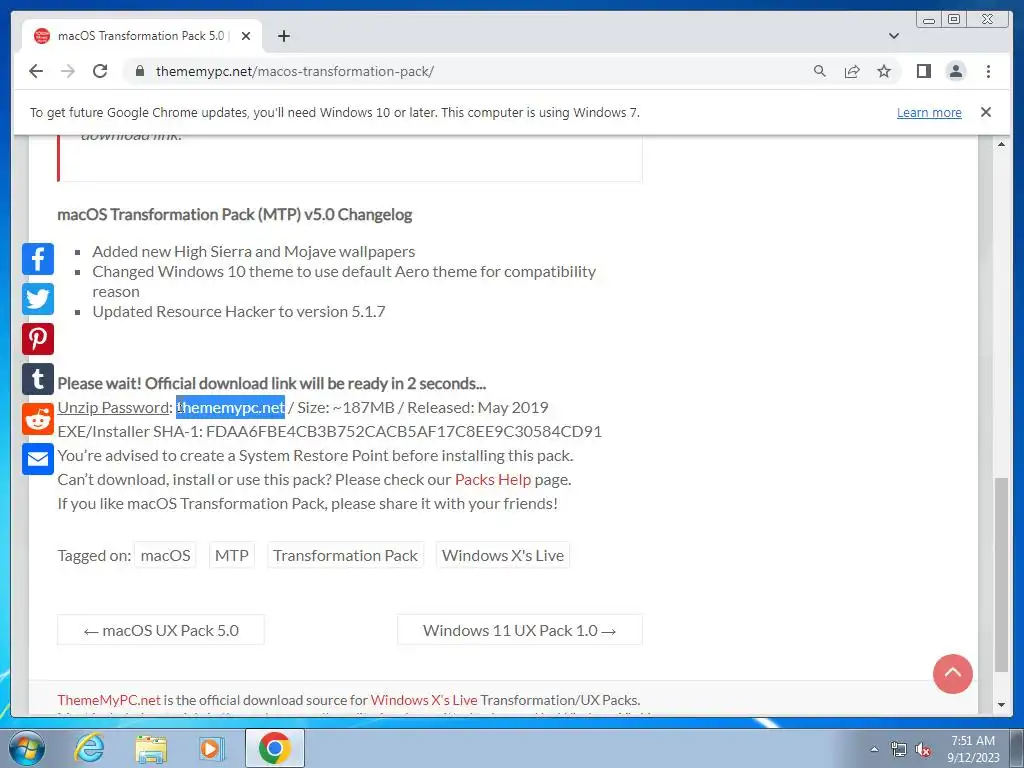Click the share page icon in address bar
Image resolution: width=1024 pixels, height=768 pixels.
tap(852, 71)
